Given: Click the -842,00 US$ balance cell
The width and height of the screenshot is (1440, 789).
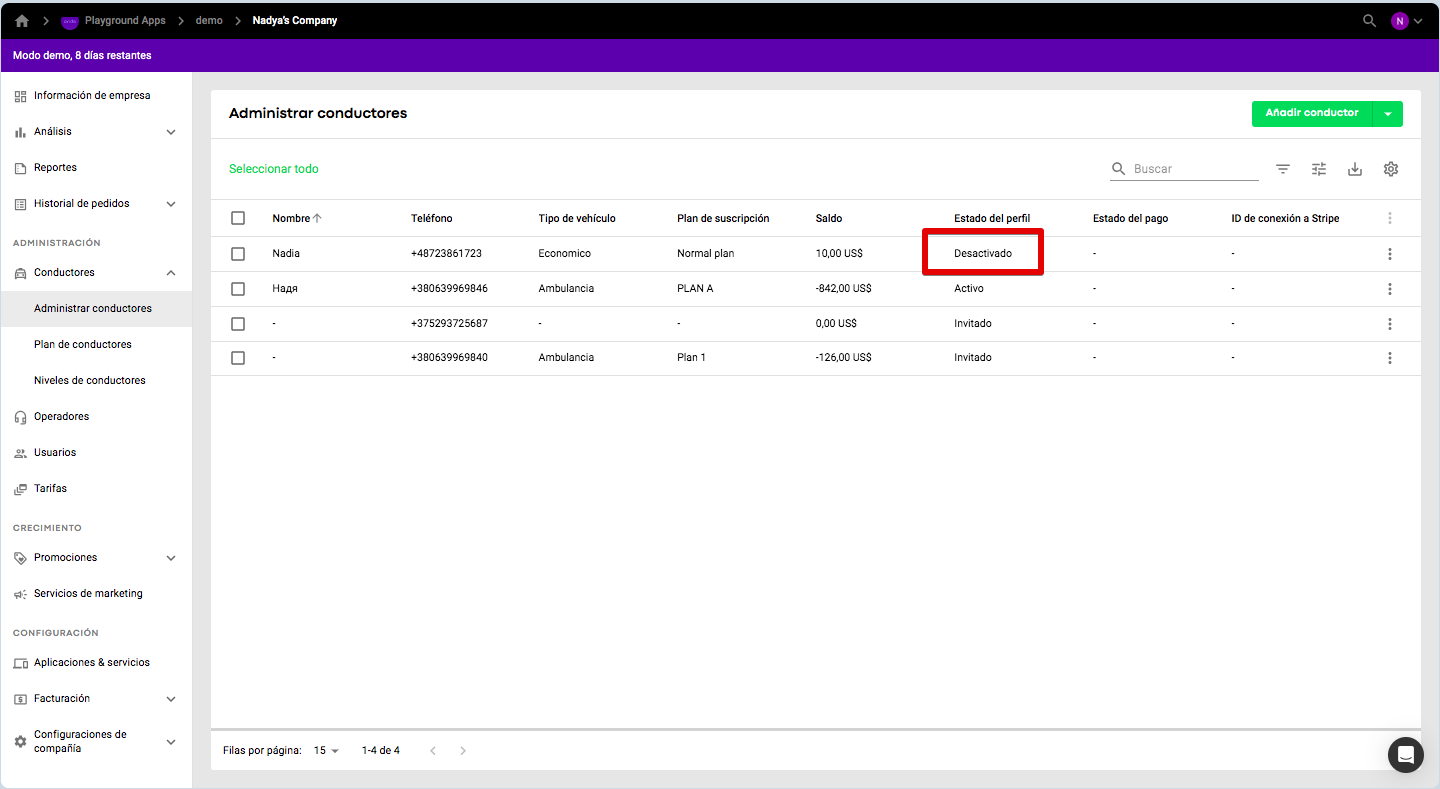Looking at the screenshot, I should tap(843, 289).
